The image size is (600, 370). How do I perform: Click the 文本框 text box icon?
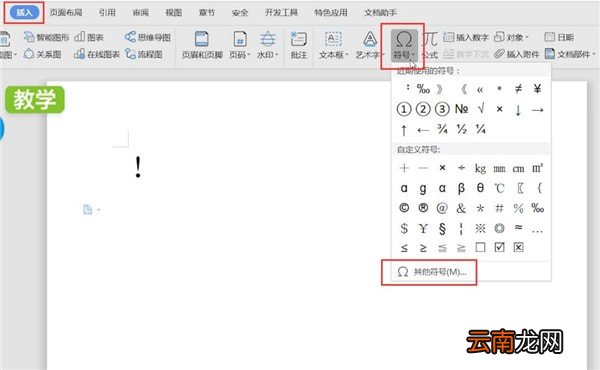[333, 39]
